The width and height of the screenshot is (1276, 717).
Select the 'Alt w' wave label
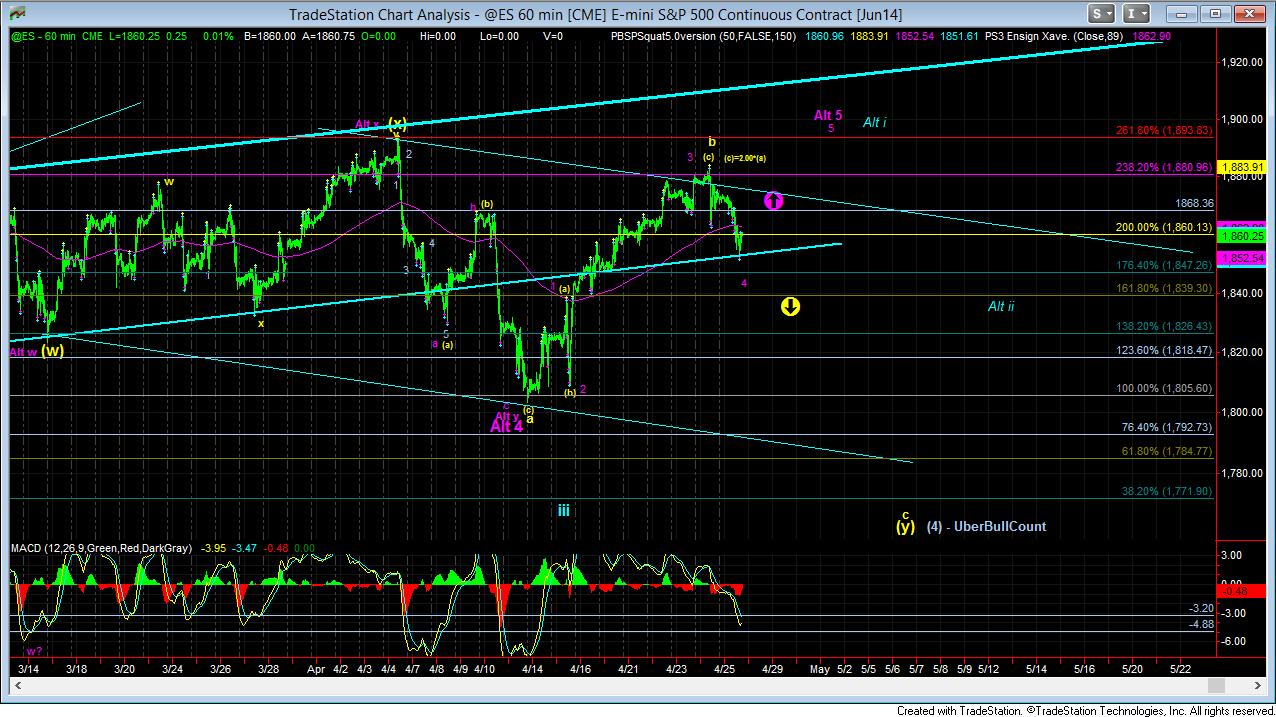coord(22,352)
